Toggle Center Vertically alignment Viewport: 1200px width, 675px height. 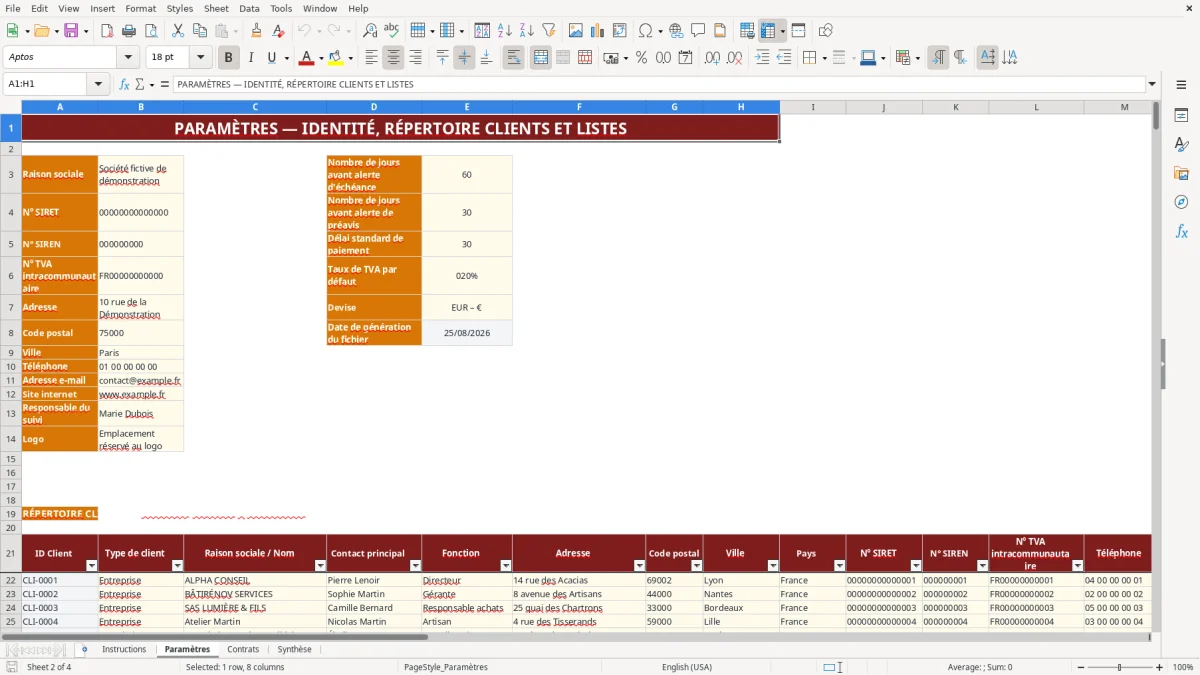pos(464,58)
